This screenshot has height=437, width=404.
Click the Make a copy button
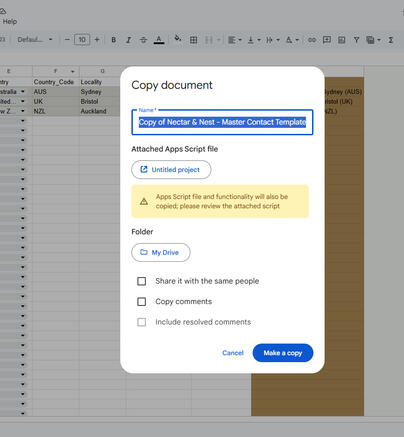coord(283,353)
